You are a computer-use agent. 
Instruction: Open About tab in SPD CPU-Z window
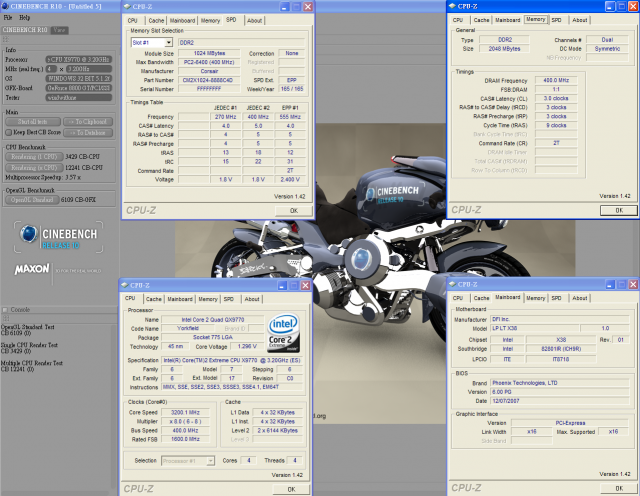pos(255,20)
